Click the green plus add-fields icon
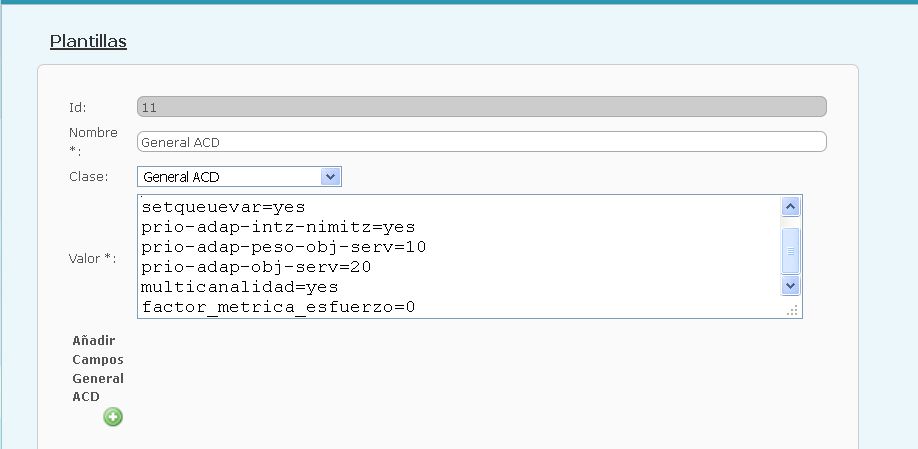918x449 pixels. (113, 417)
